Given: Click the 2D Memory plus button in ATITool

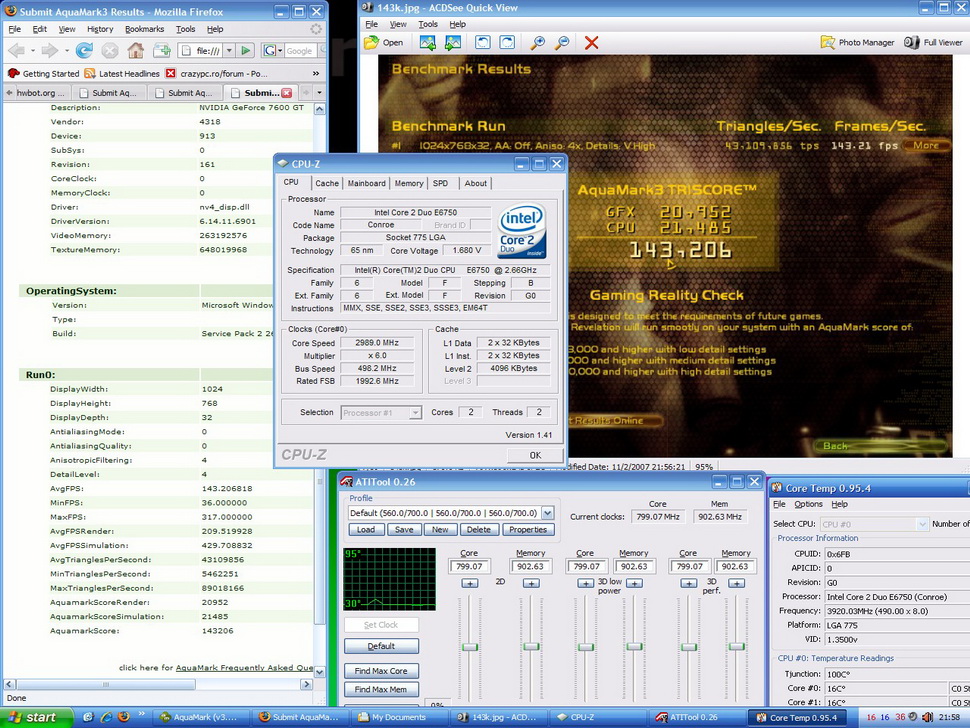Looking at the screenshot, I should pyautogui.click(x=531, y=583).
